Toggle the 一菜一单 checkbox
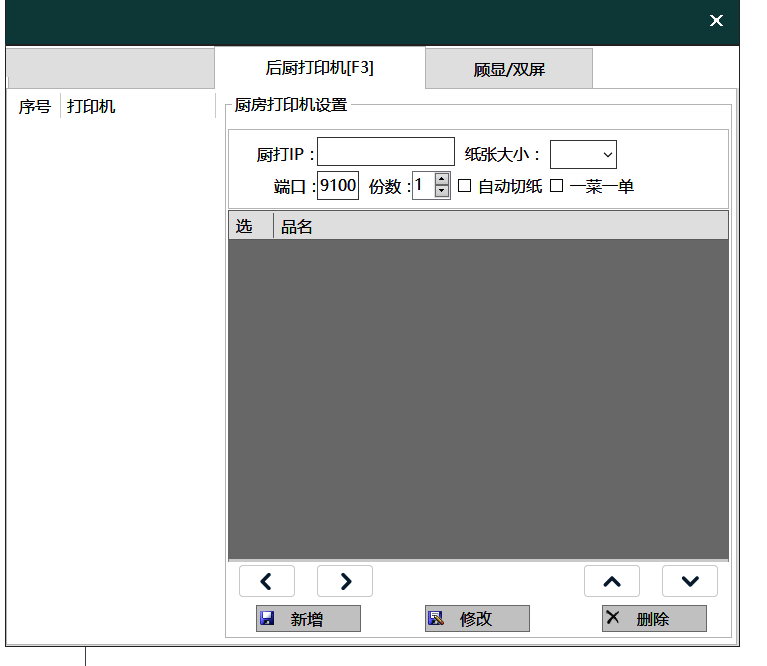767x666 pixels. [557, 186]
